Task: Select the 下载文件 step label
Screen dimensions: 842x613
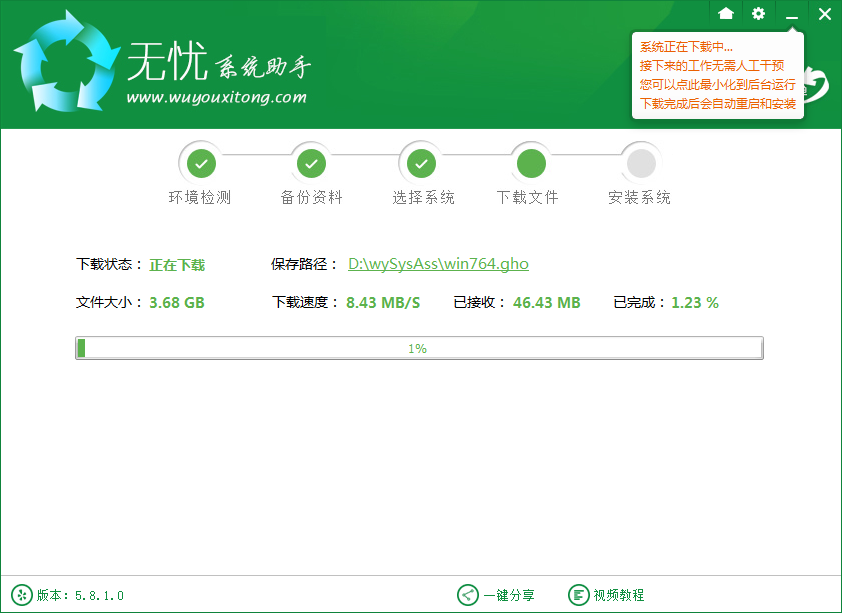Action: coord(528,198)
